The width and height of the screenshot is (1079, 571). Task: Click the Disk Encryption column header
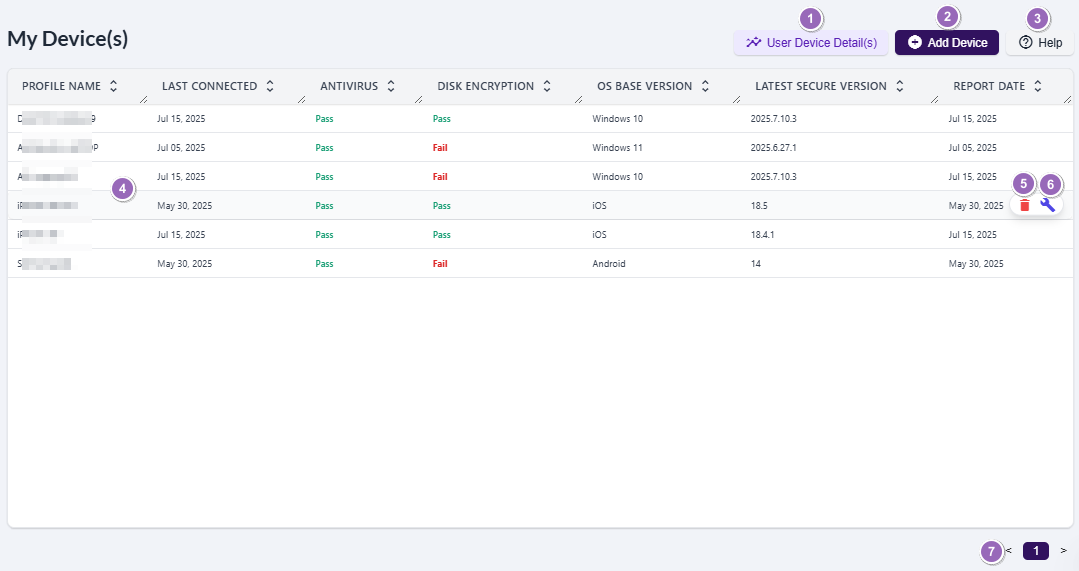(x=485, y=86)
